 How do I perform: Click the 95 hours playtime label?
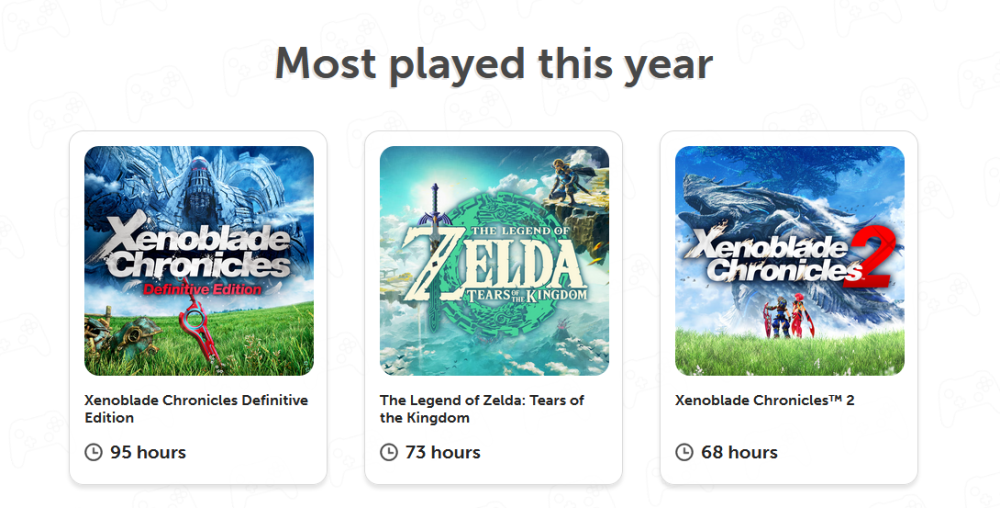[x=148, y=452]
